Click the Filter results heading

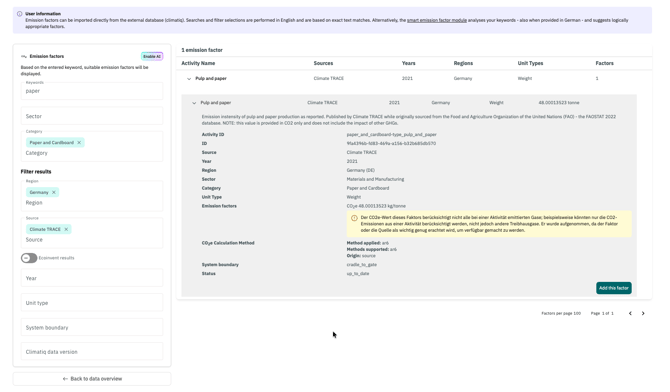36,171
